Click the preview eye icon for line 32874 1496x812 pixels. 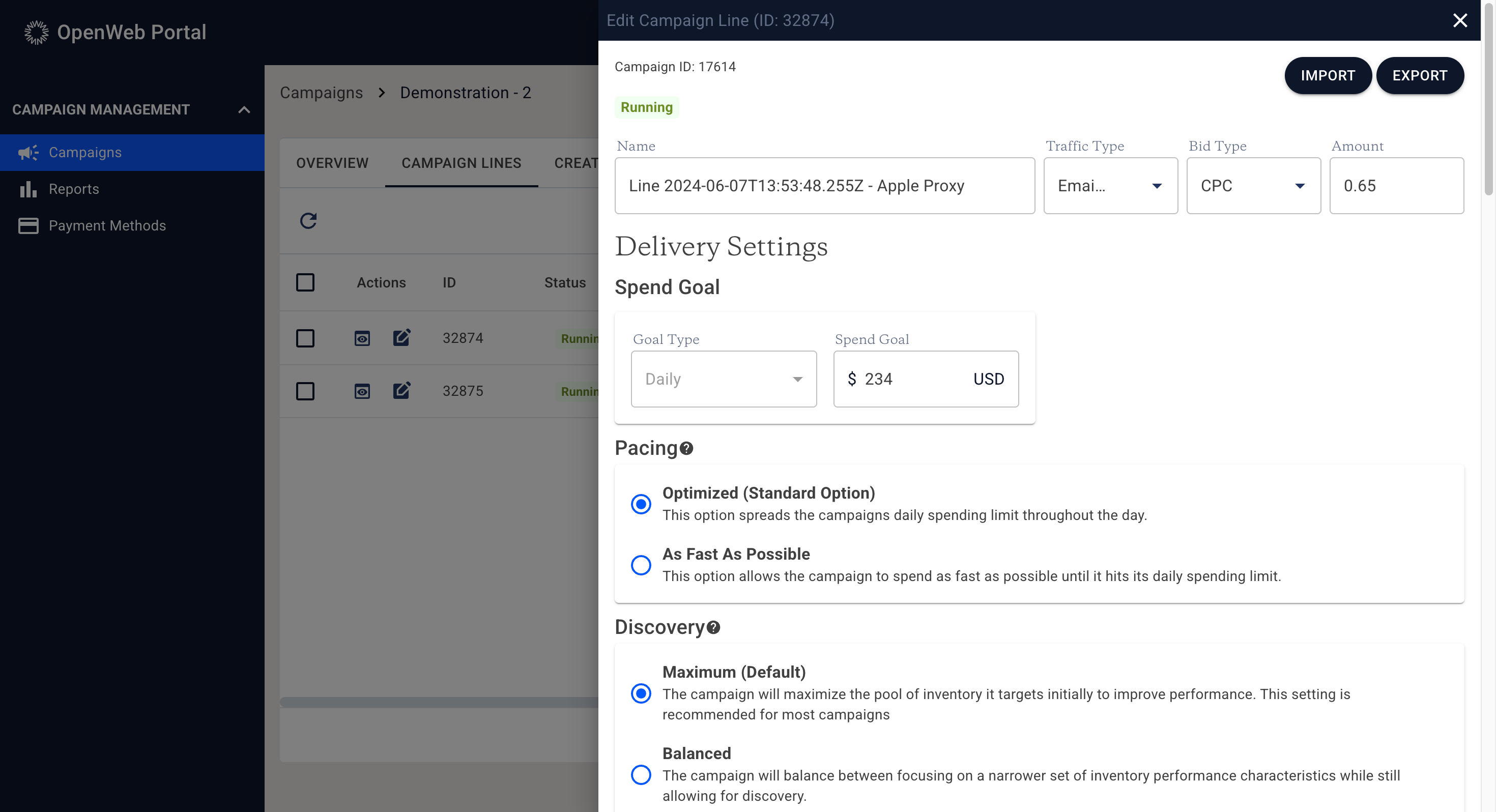(362, 338)
